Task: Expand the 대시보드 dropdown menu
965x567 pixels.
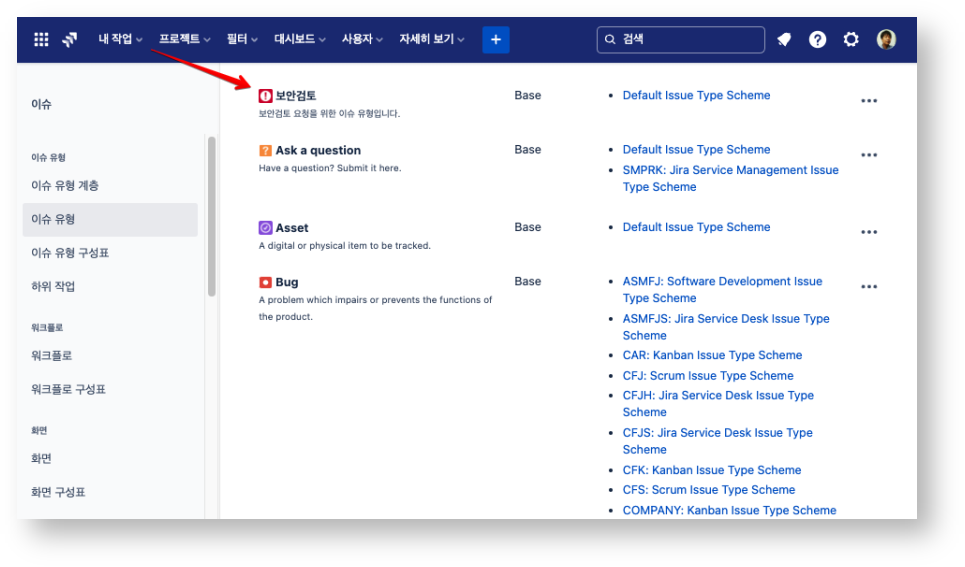Action: [x=300, y=40]
